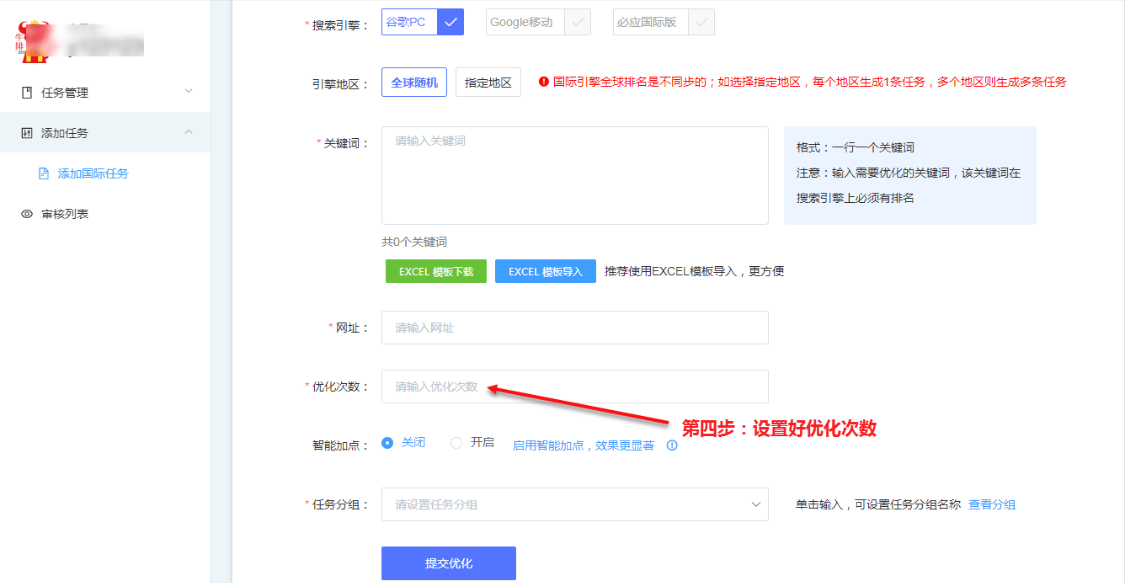1125x583 pixels.
Task: Click the green EXCEL 模板下载 button
Action: (436, 272)
